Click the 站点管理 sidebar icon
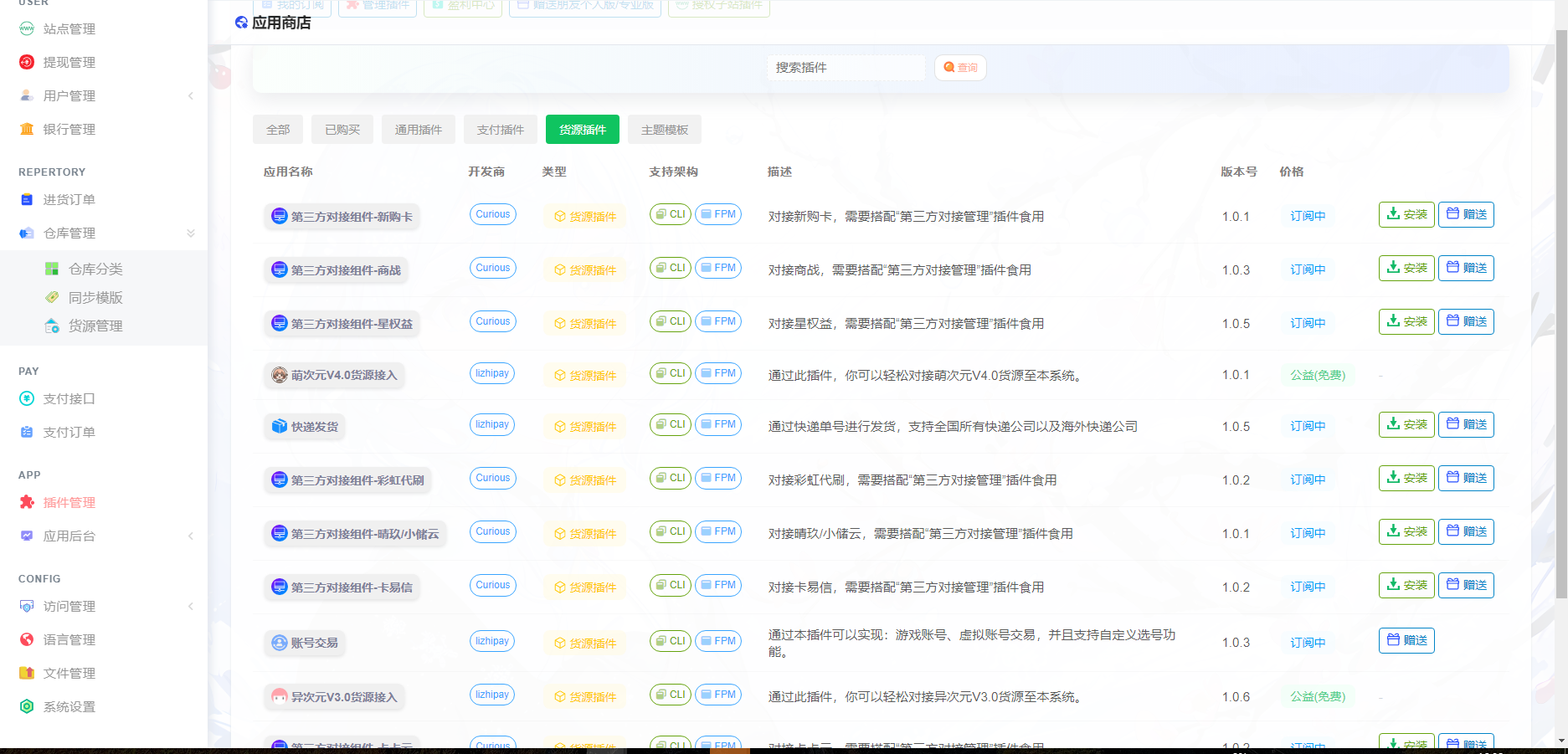Image resolution: width=1568 pixels, height=754 pixels. [x=27, y=28]
